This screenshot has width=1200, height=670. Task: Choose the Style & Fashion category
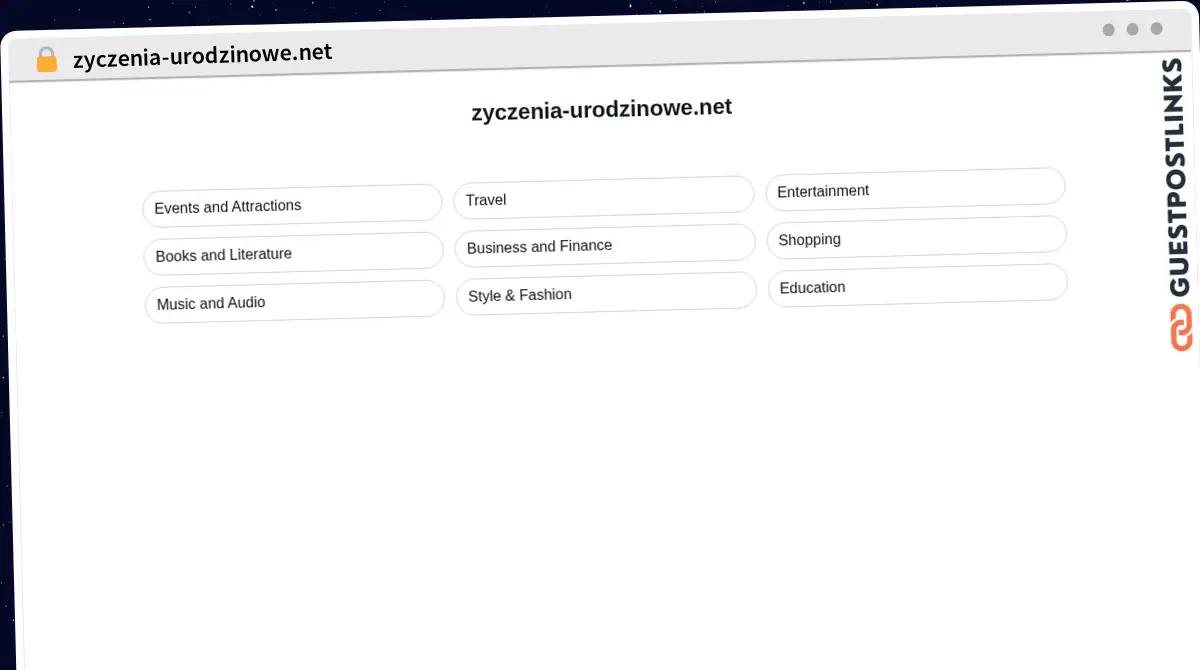(x=606, y=294)
